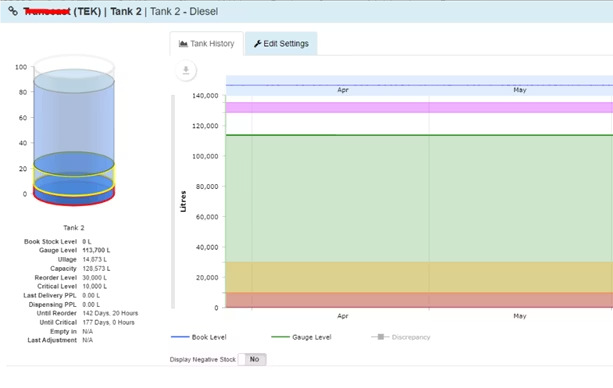Click the yellow reorder band in chart

(419, 277)
